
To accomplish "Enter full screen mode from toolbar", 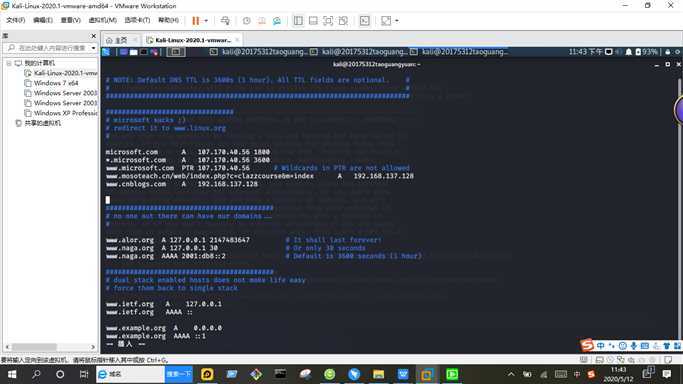I will click(328, 20).
